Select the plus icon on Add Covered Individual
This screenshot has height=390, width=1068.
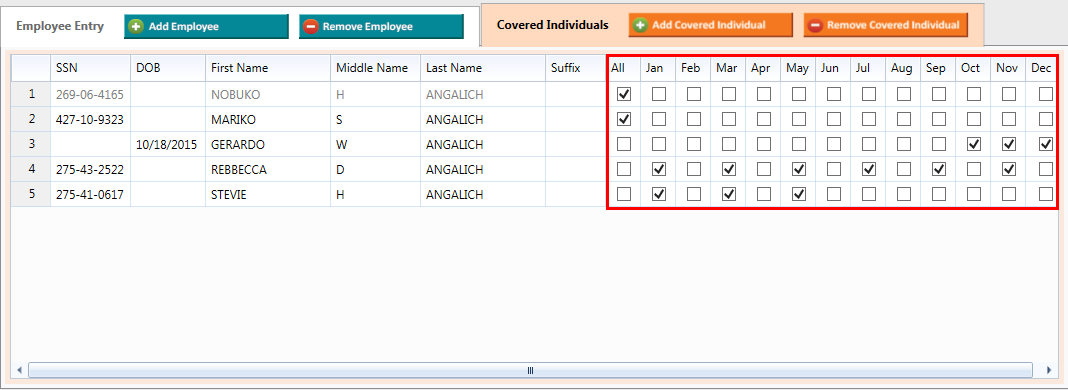tap(640, 25)
